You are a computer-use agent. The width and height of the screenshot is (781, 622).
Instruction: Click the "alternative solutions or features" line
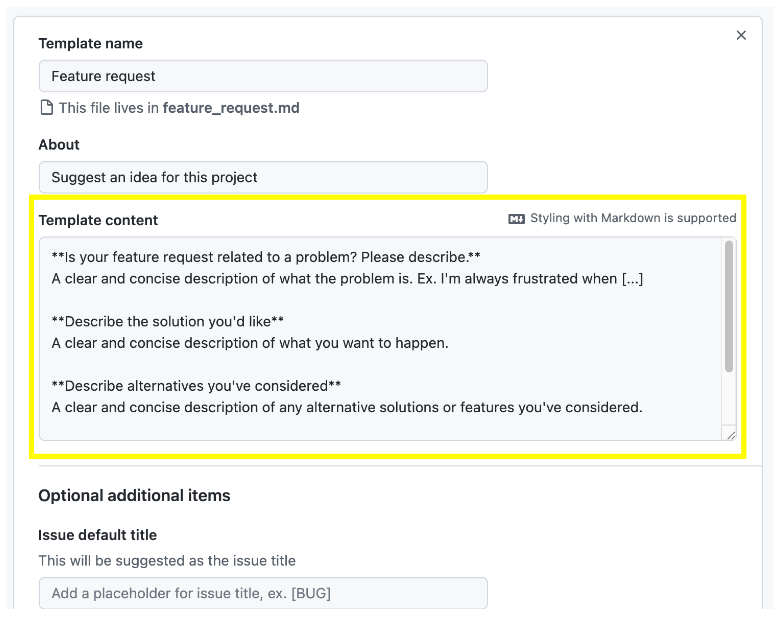[347, 407]
